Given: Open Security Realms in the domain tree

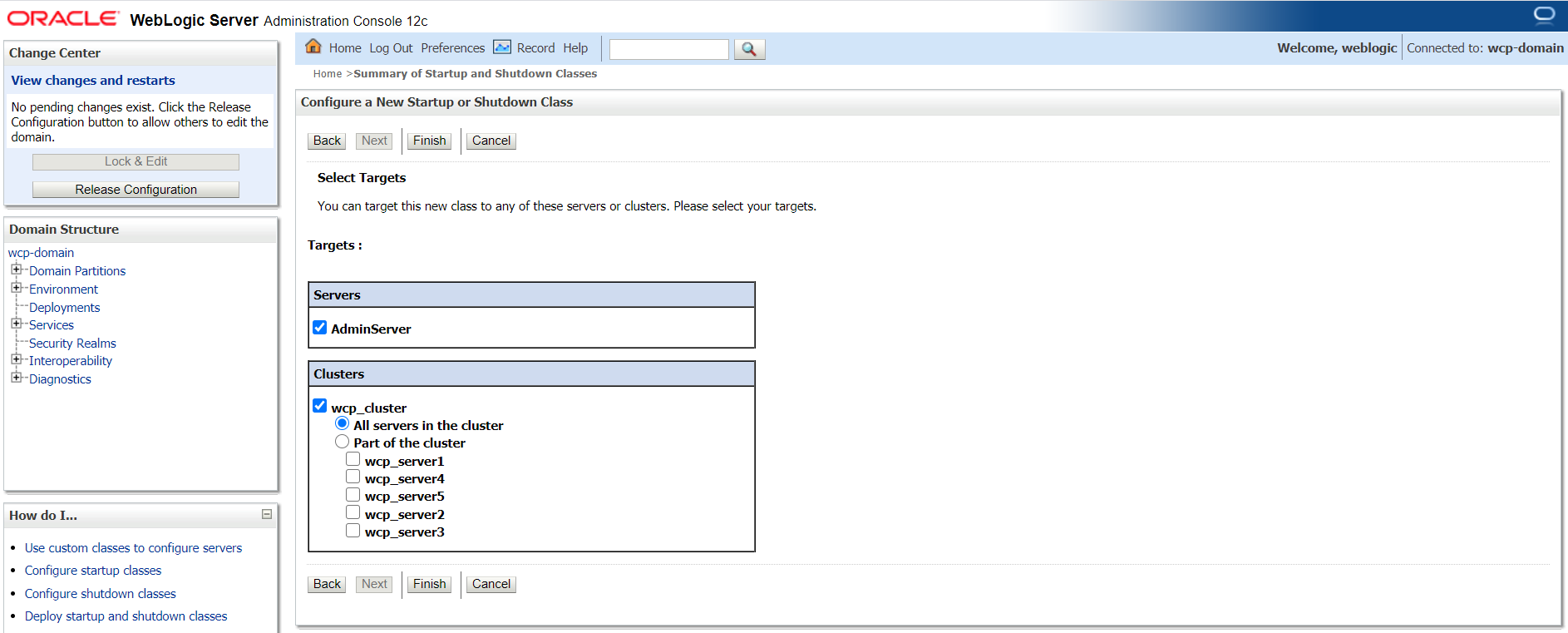Looking at the screenshot, I should [72, 344].
